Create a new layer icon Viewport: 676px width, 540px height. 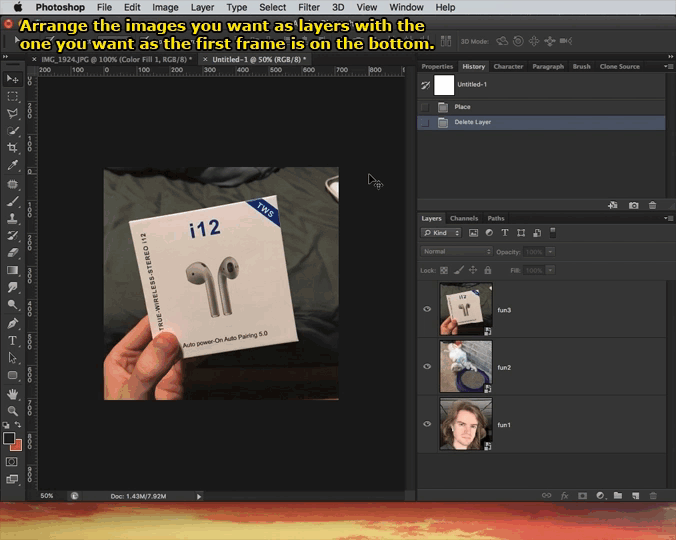(635, 496)
